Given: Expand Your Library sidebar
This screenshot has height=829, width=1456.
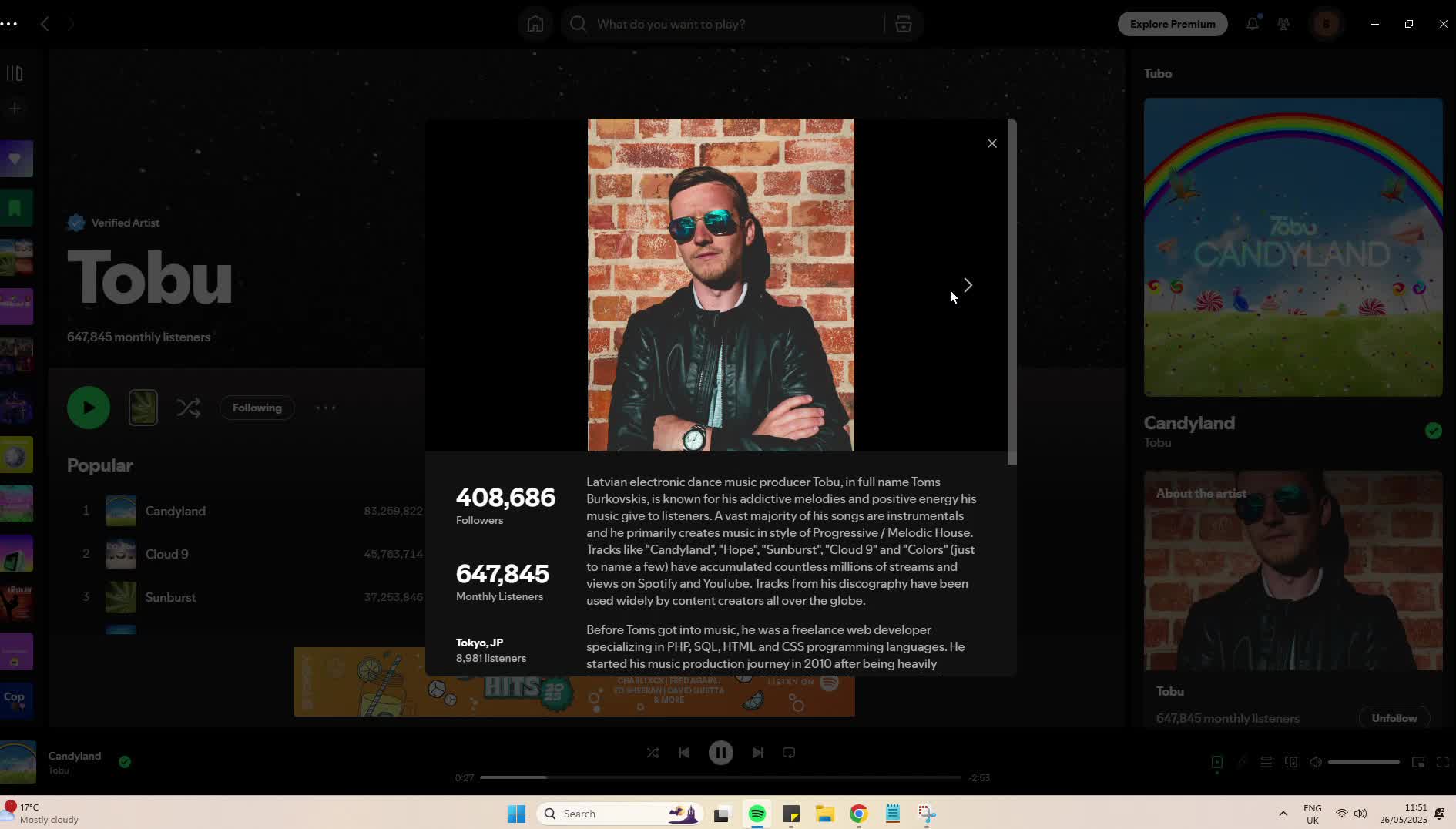Looking at the screenshot, I should pyautogui.click(x=15, y=73).
